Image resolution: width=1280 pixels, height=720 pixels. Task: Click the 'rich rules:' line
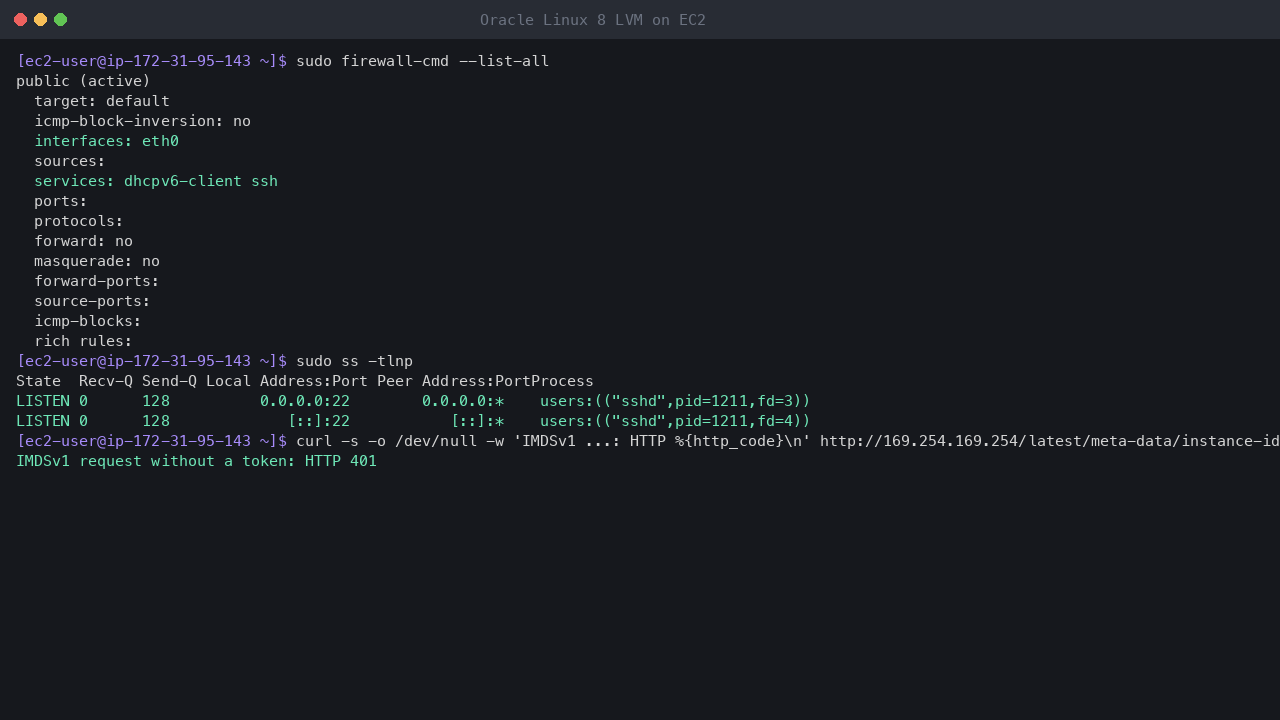click(x=83, y=341)
